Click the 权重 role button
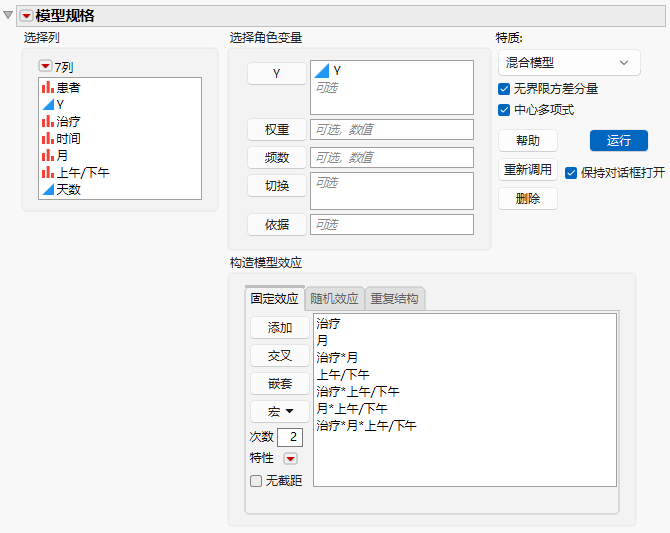 coord(276,130)
